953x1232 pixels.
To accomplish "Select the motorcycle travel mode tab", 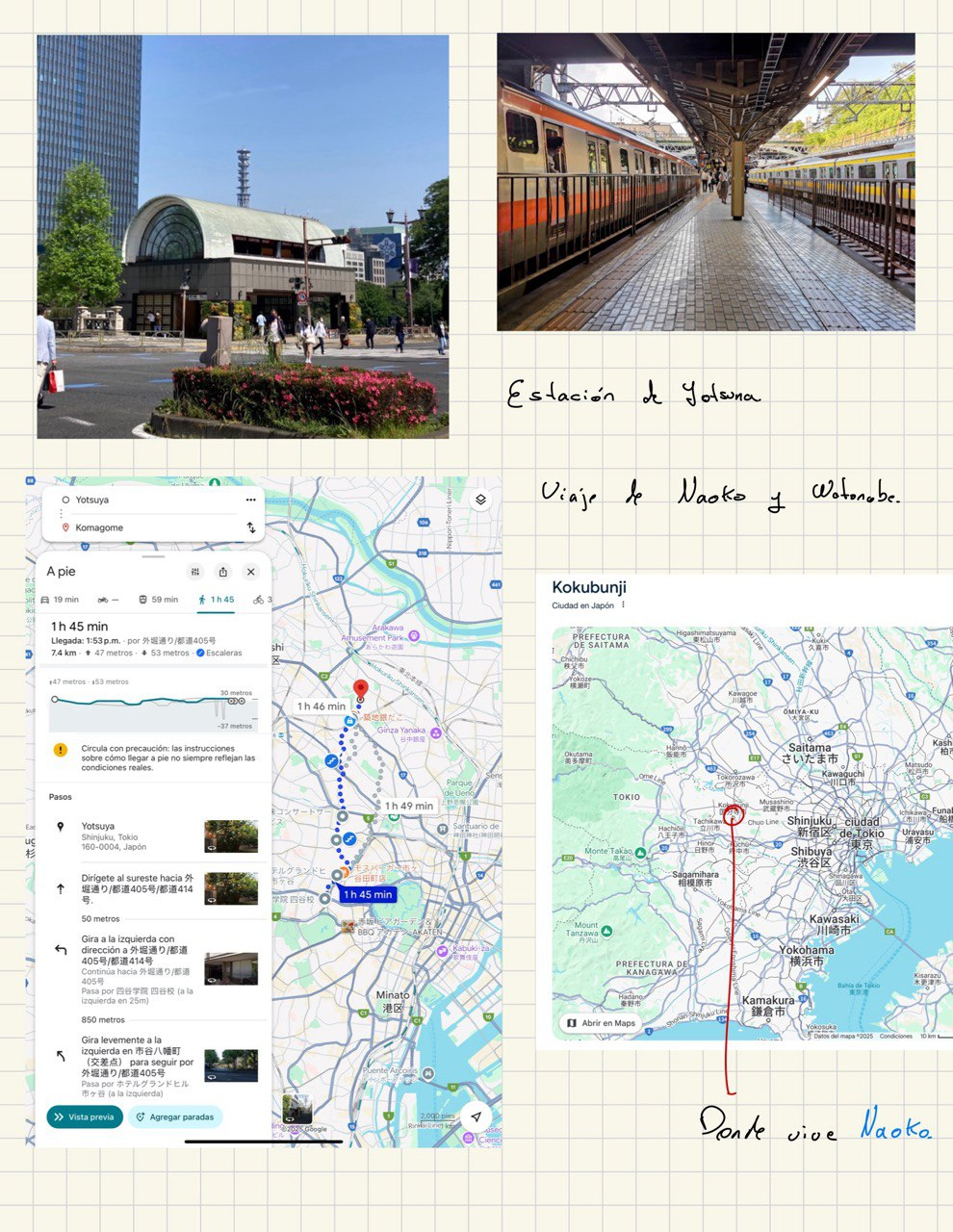I will [x=108, y=599].
